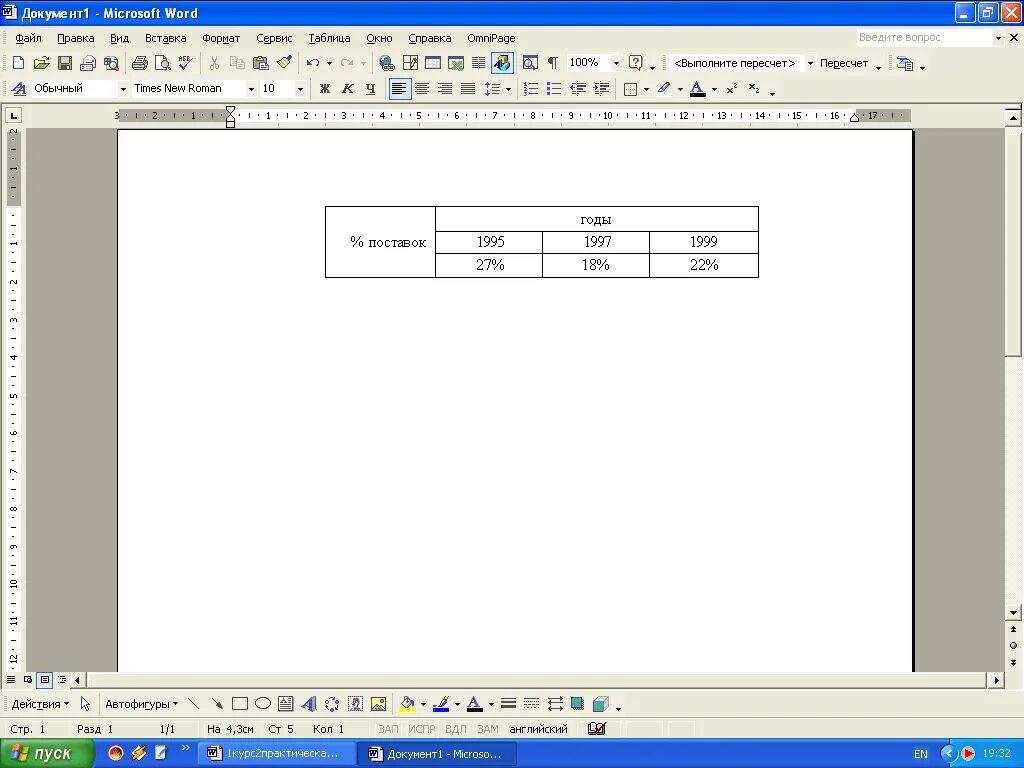Create numbered list

pyautogui.click(x=531, y=89)
